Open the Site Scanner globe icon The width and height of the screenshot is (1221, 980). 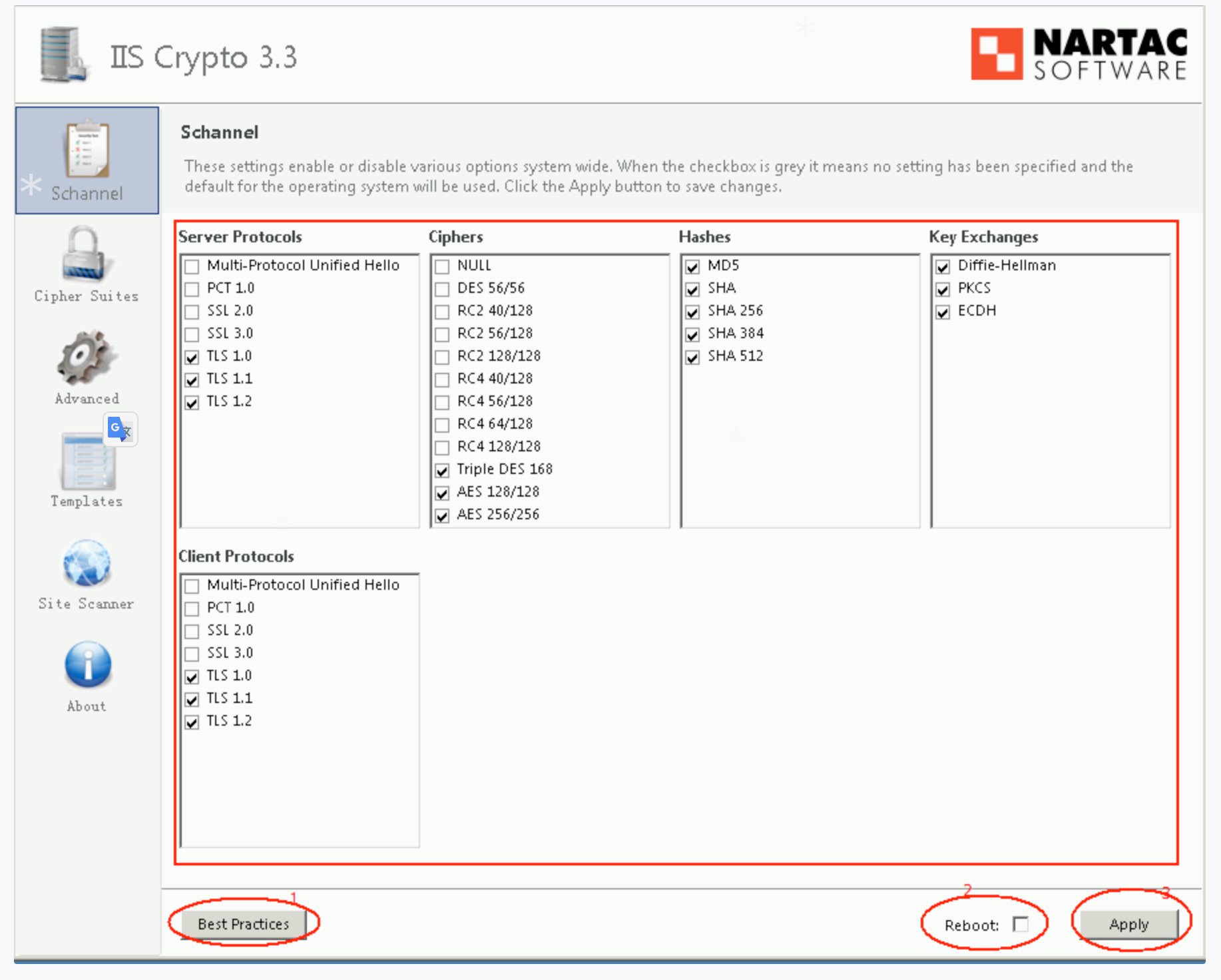87,563
